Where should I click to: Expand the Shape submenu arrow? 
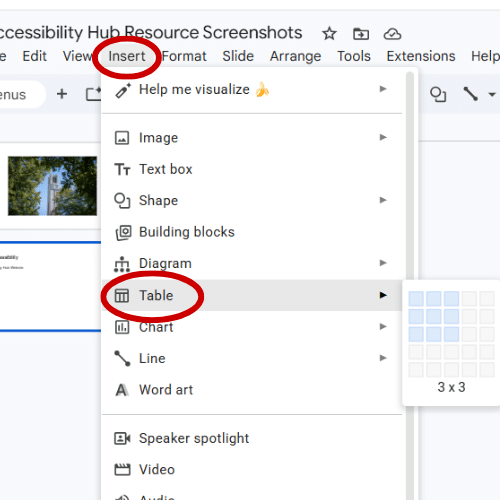coord(383,200)
